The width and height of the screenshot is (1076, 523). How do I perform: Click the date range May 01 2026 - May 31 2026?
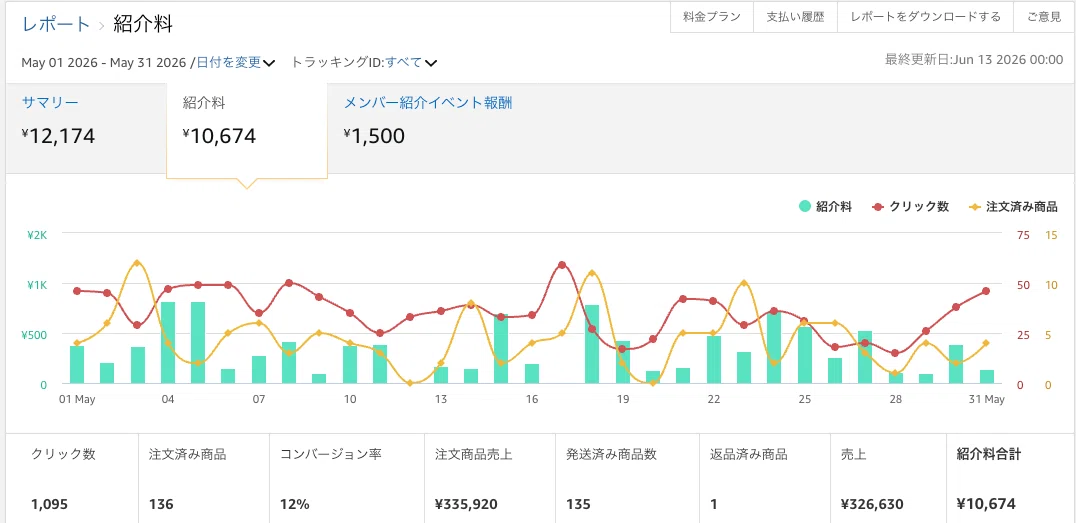point(104,62)
